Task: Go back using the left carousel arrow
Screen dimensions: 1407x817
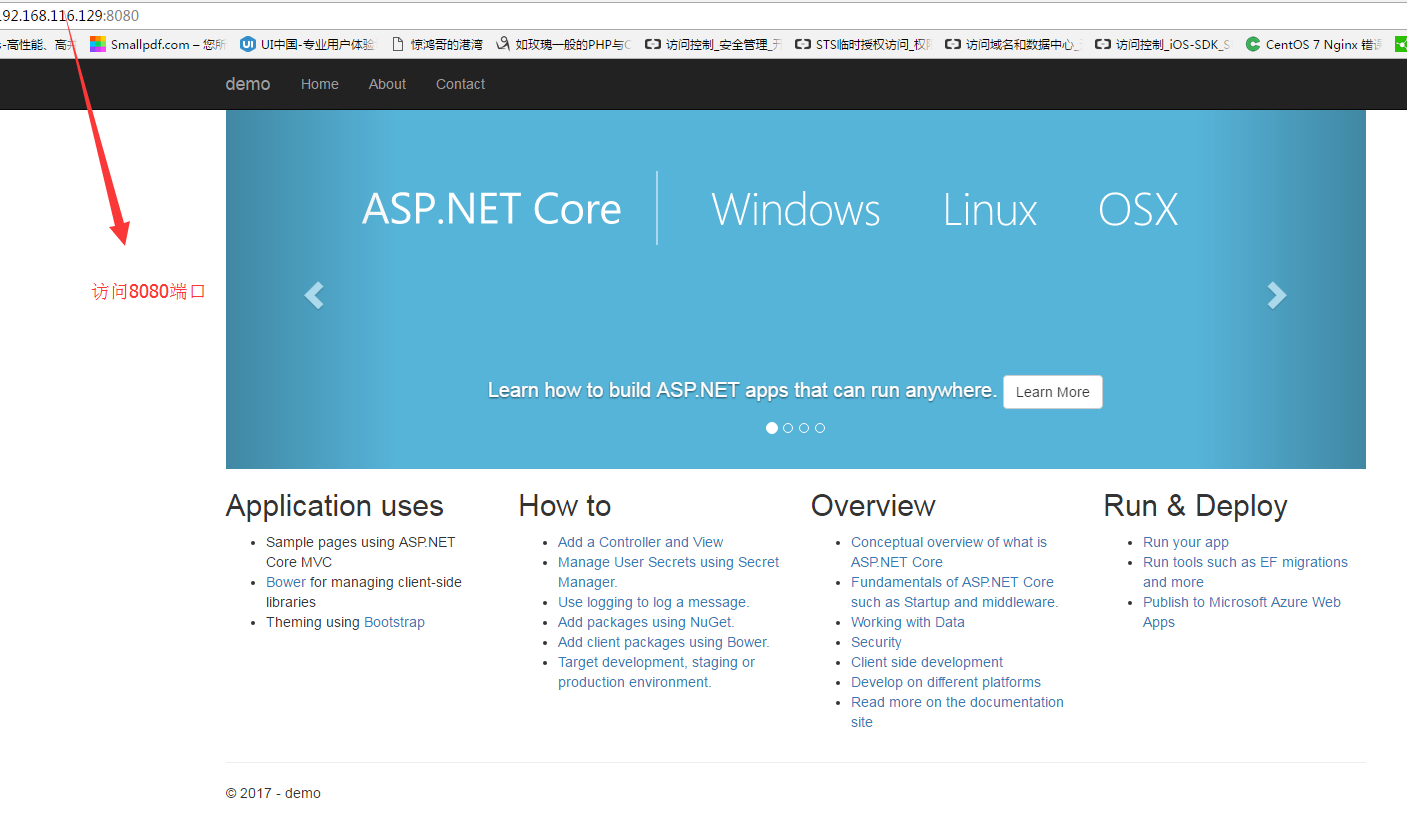Action: click(314, 295)
